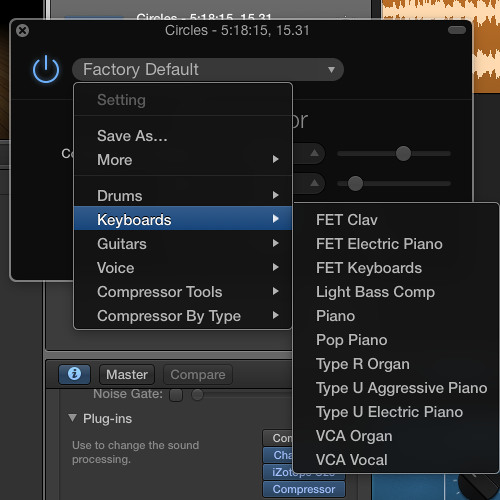
Task: Select the VCA Vocal preset
Action: pos(396,460)
